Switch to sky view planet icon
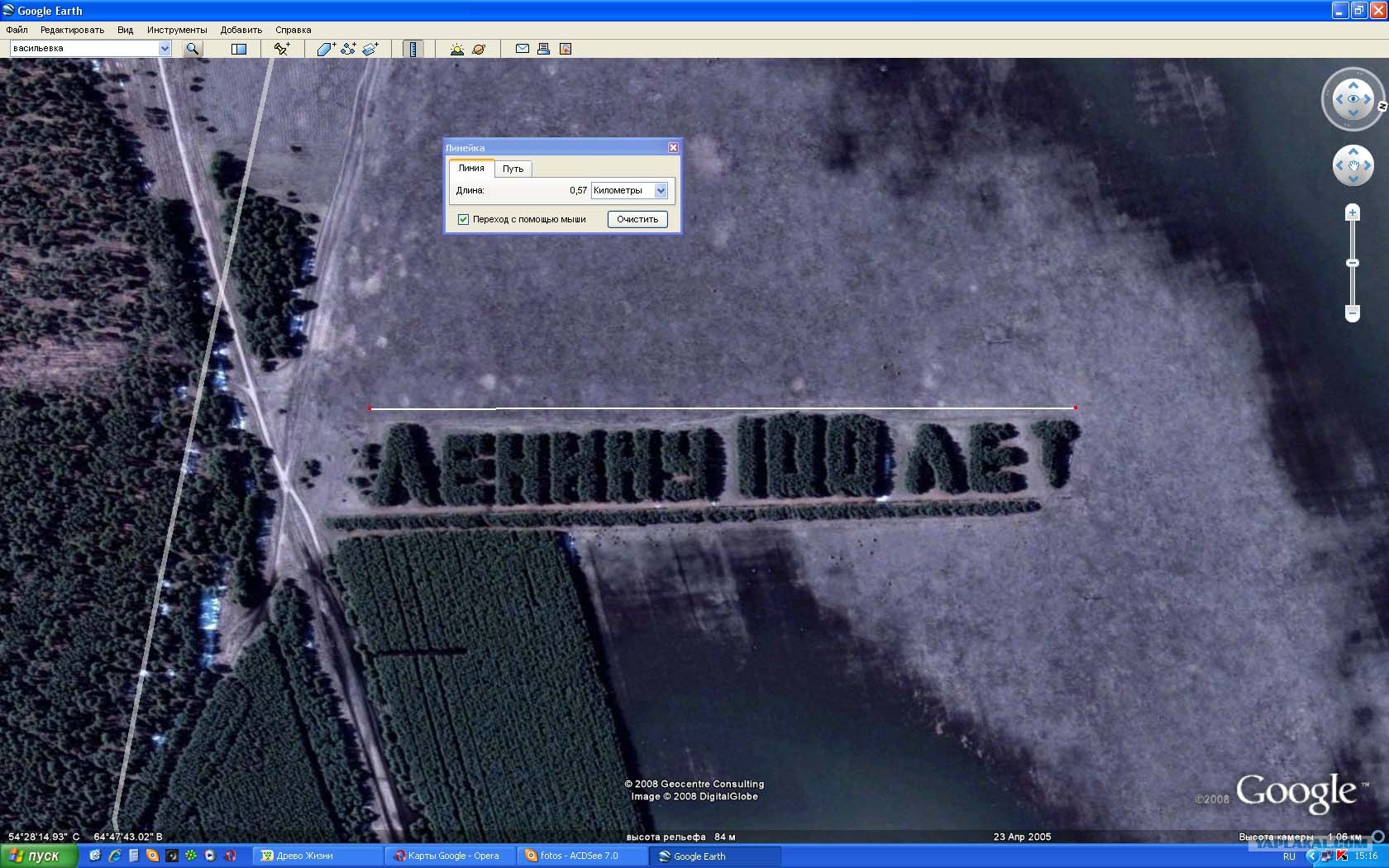 point(479,49)
